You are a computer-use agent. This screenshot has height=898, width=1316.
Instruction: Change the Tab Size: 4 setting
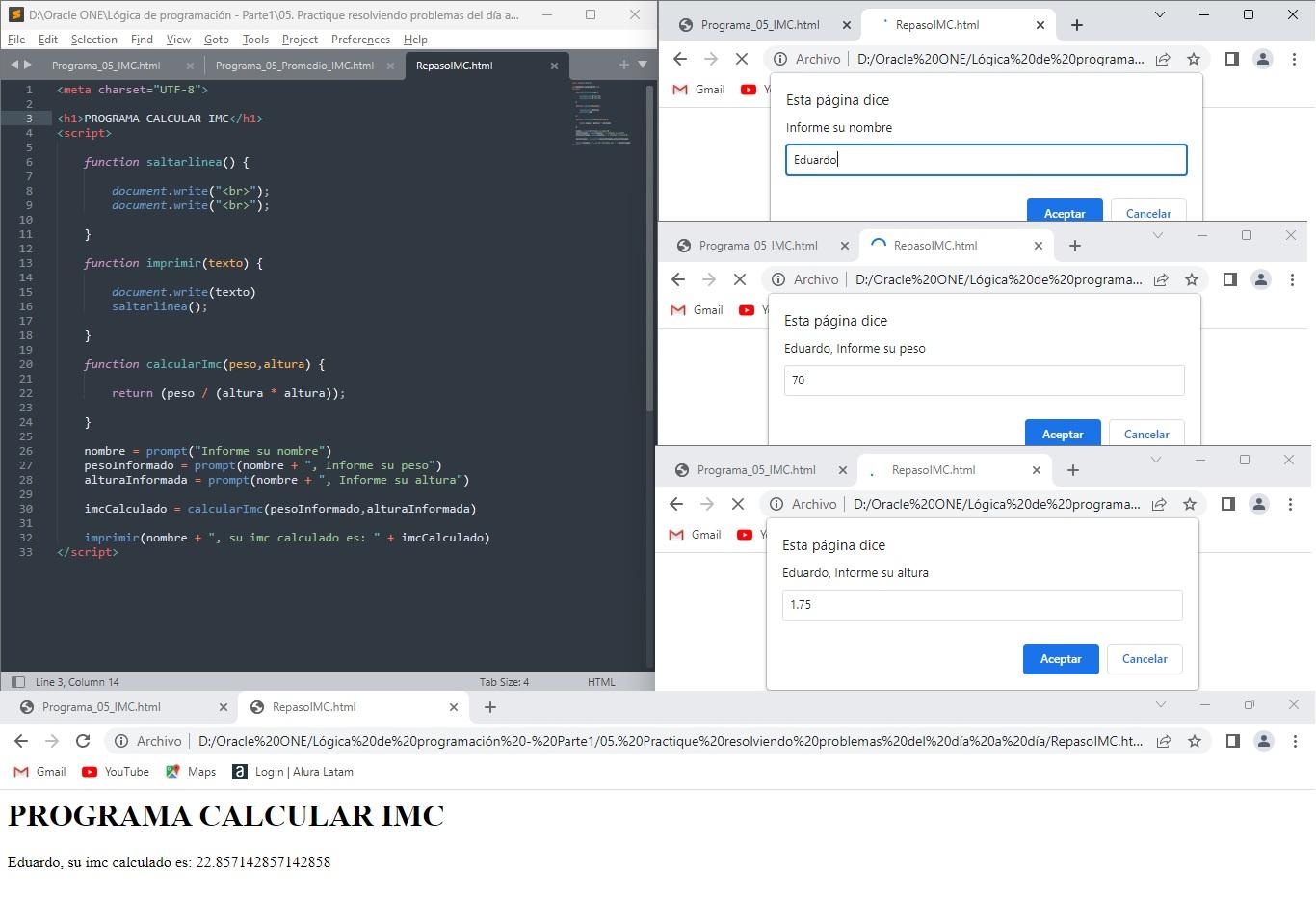[504, 682]
